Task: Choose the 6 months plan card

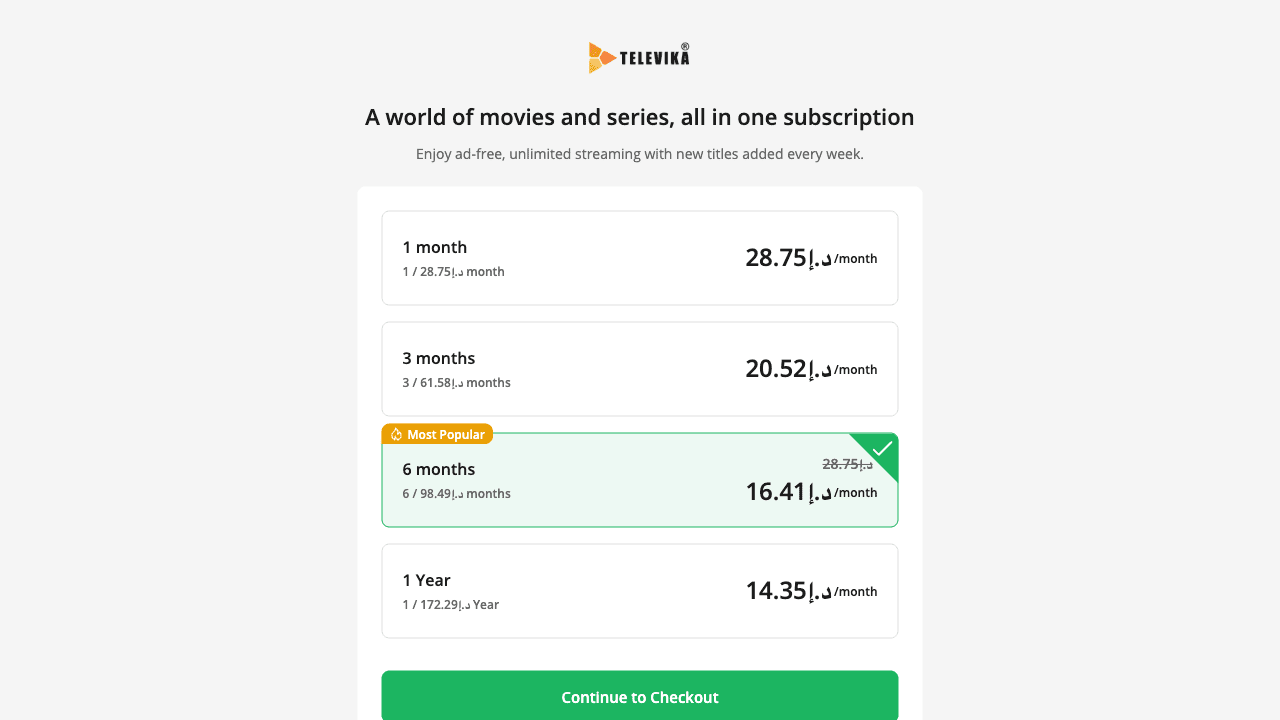Action: click(640, 480)
